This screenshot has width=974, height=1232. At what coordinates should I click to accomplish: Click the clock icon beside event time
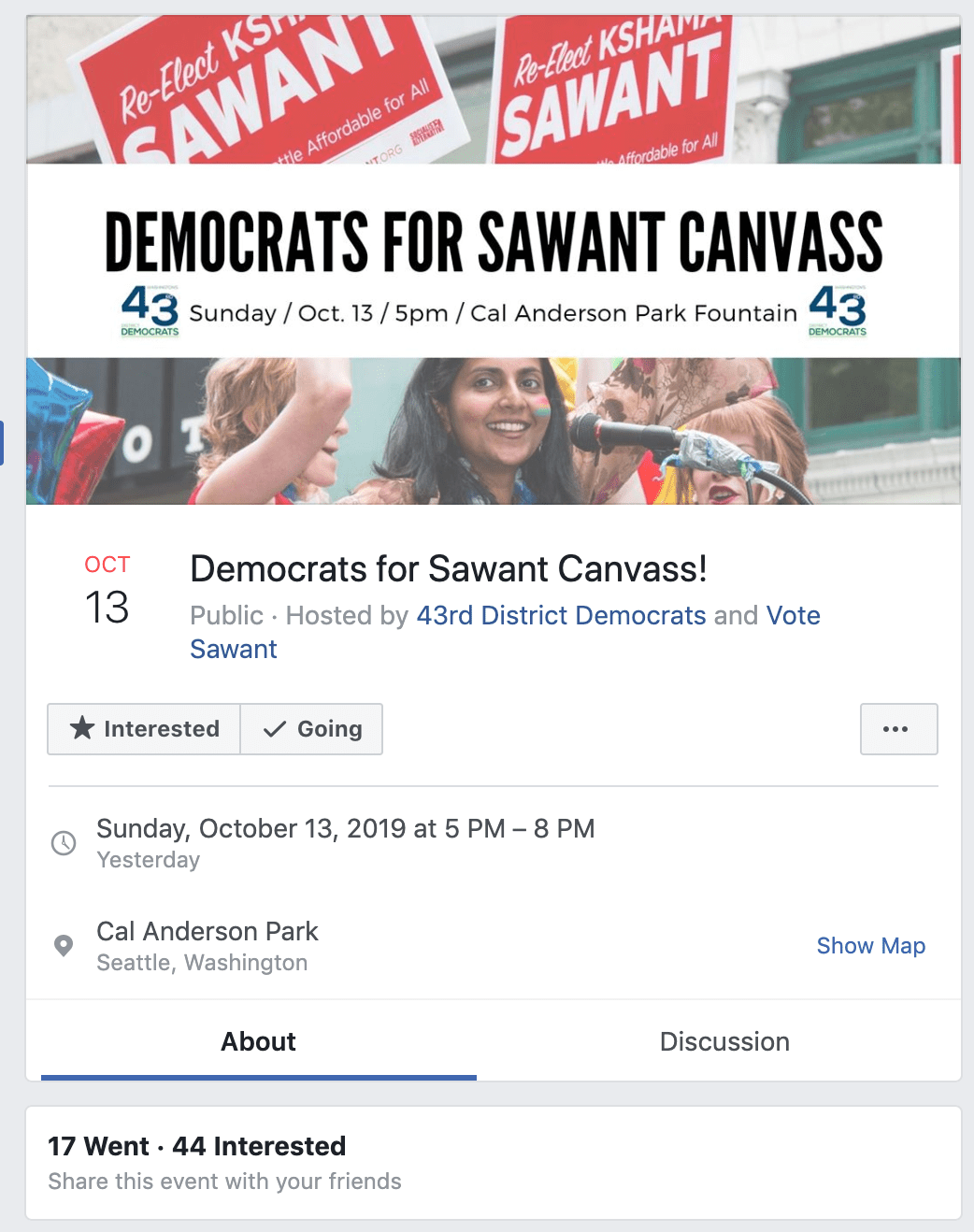coord(64,843)
